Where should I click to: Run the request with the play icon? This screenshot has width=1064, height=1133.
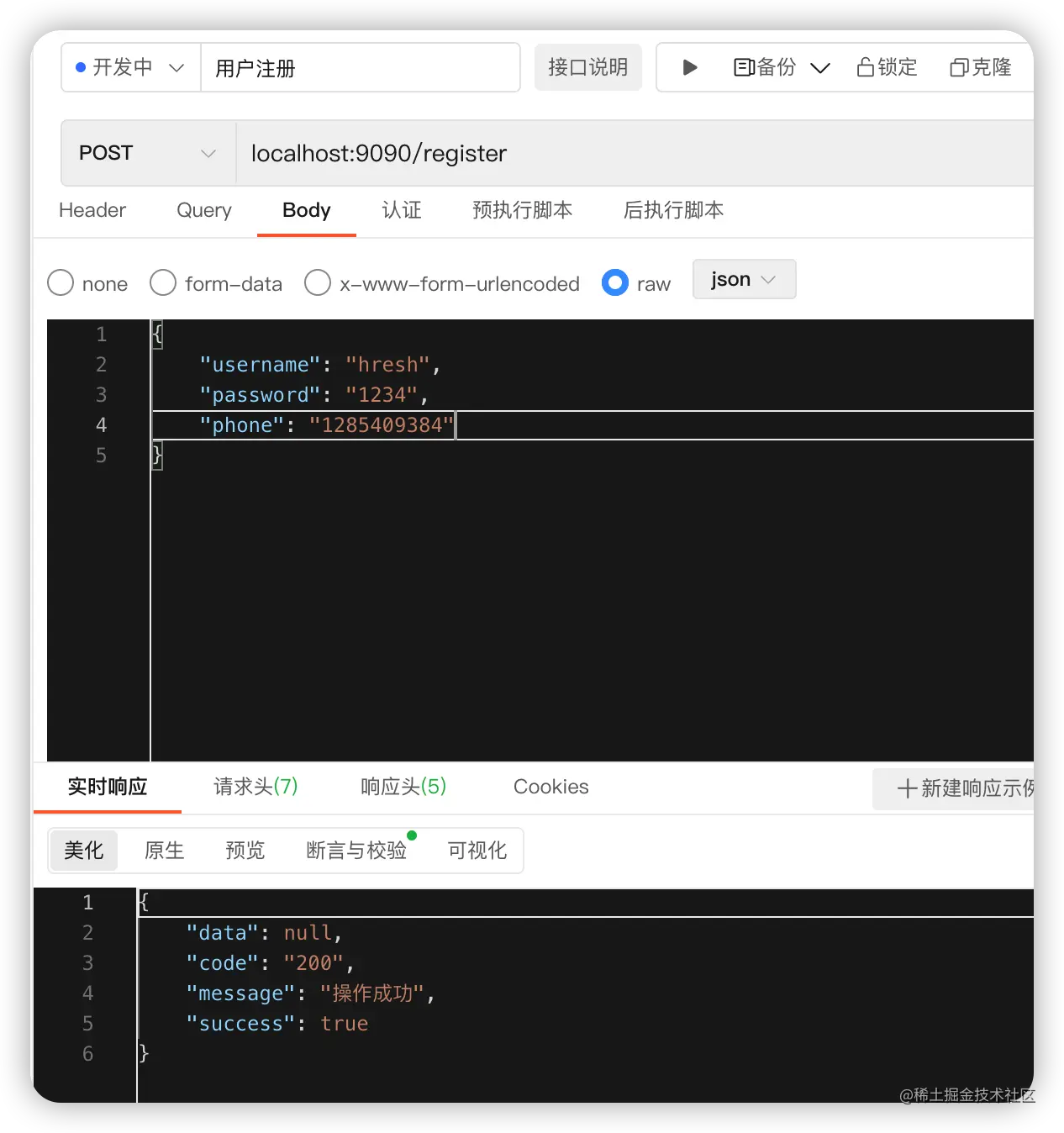[689, 67]
